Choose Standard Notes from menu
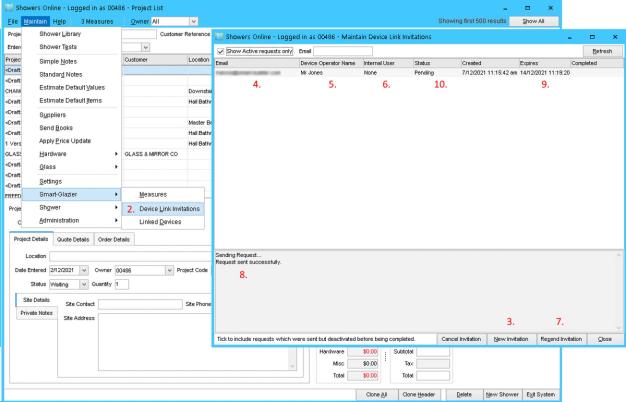The height and width of the screenshot is (402, 626). [61, 75]
